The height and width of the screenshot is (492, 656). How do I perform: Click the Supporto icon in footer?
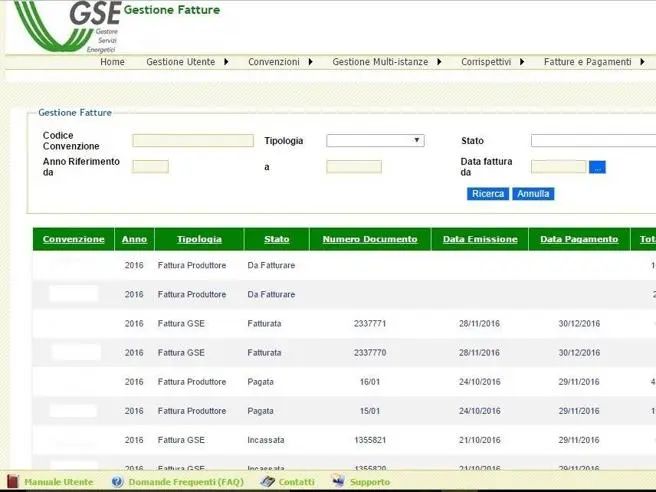pos(338,482)
